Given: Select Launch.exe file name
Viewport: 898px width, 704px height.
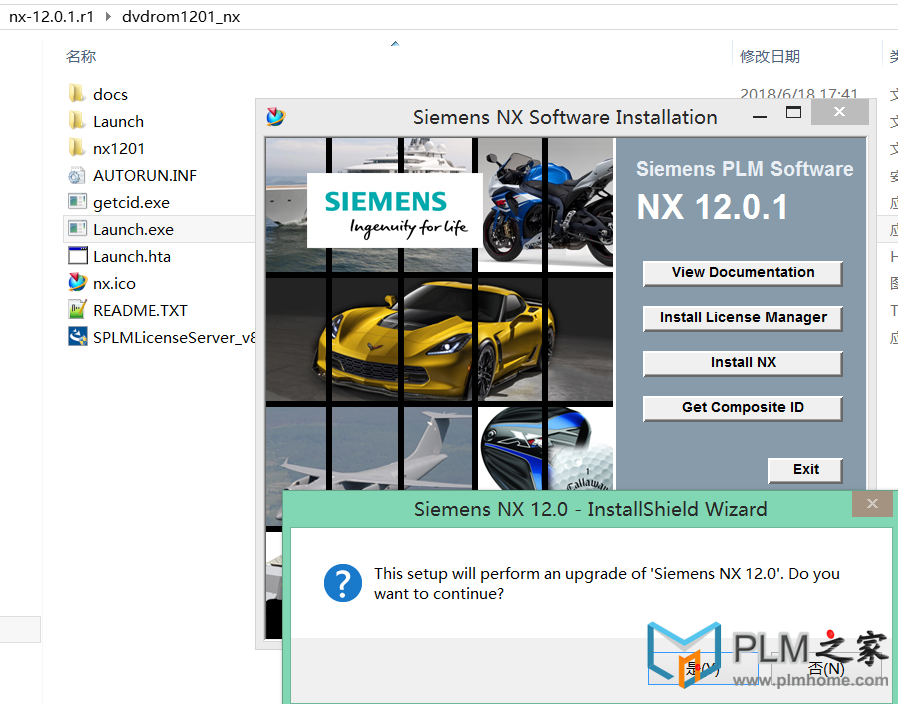Looking at the screenshot, I should point(133,230).
